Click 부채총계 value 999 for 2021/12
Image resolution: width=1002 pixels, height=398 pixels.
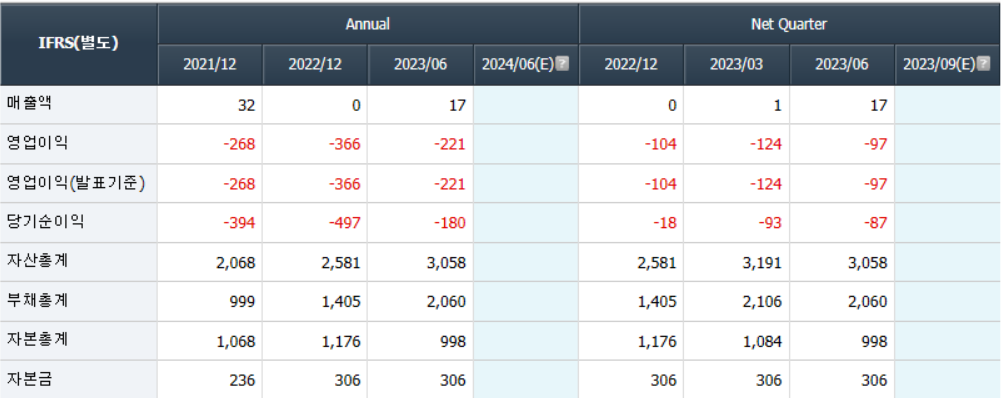[243, 303]
